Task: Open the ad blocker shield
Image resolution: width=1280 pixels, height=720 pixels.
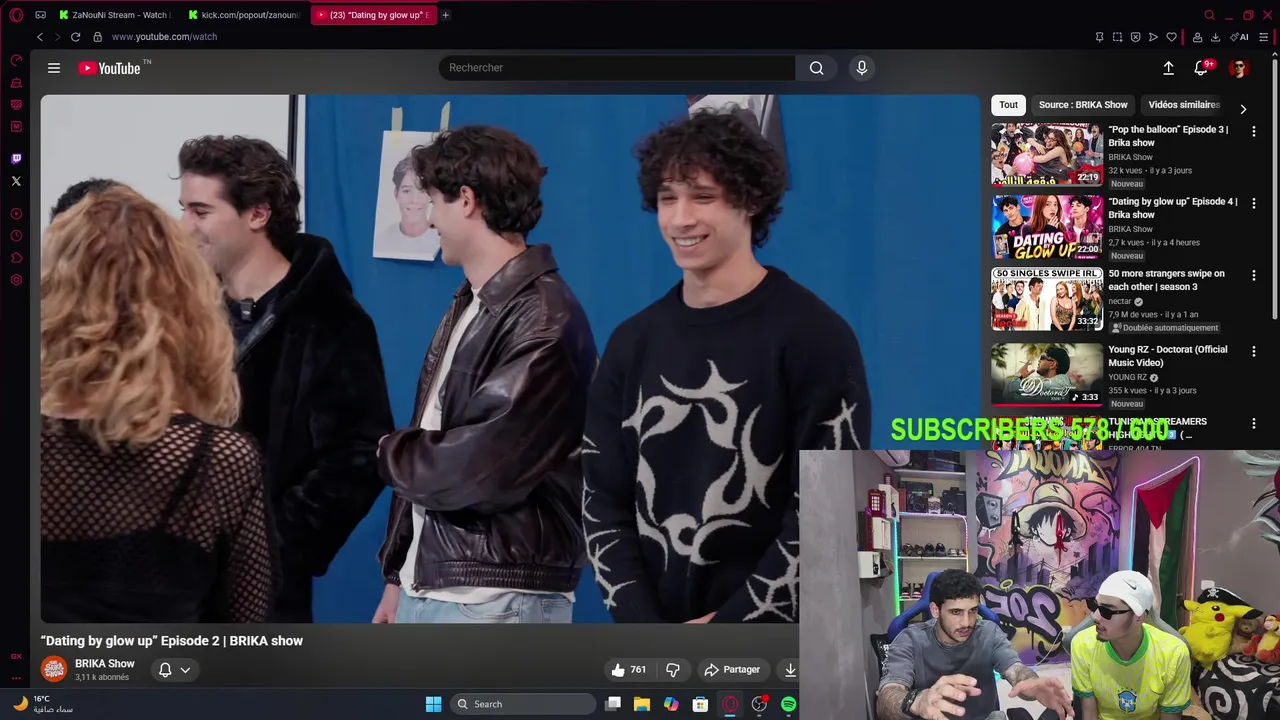Action: (1135, 37)
